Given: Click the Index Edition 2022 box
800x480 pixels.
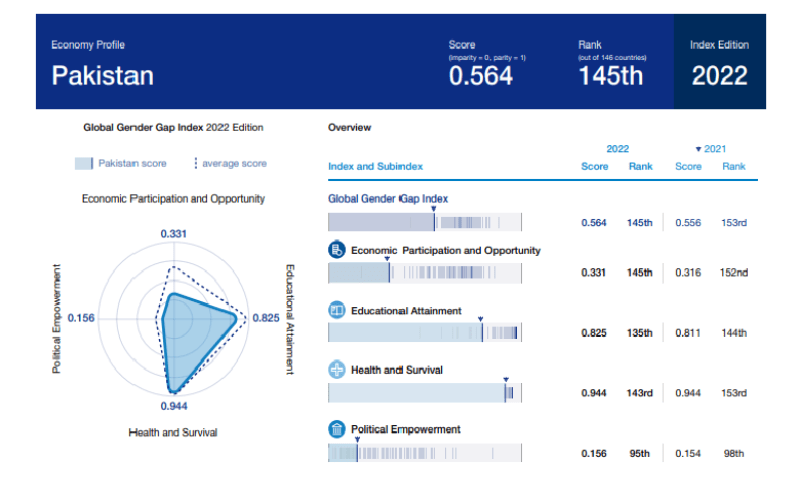Looking at the screenshot, I should [x=719, y=61].
